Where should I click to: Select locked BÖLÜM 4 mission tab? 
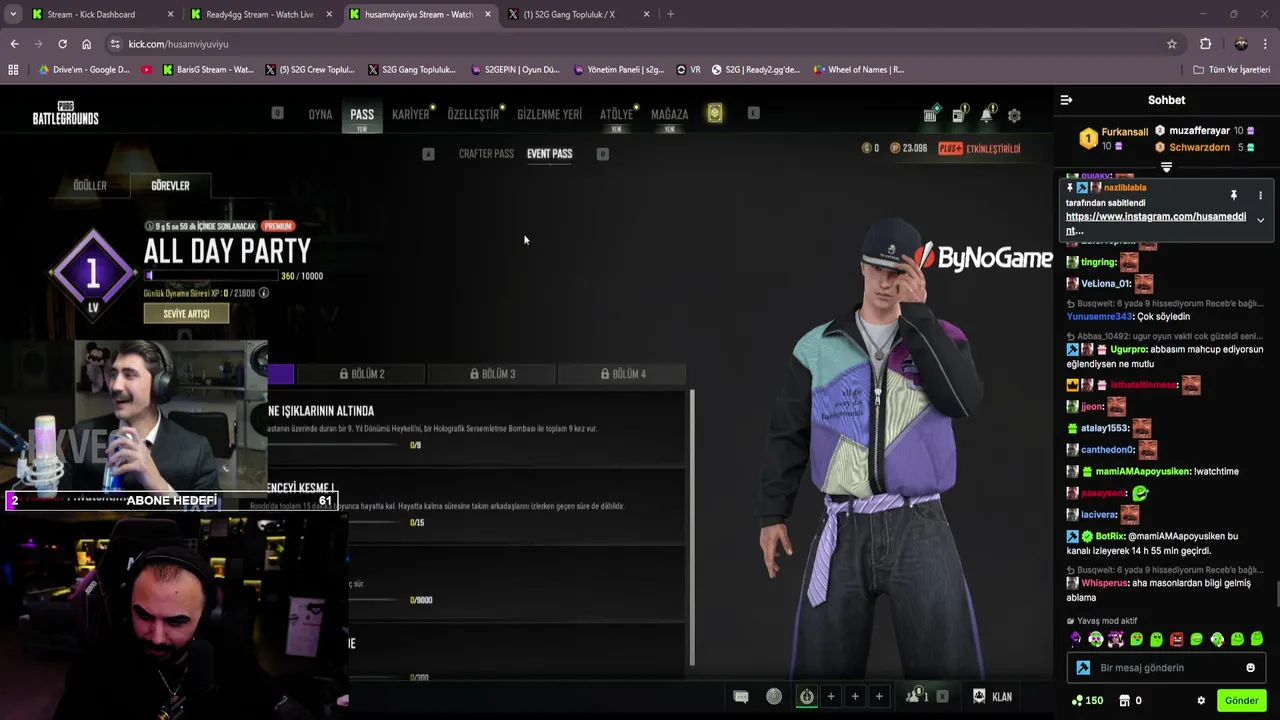click(x=622, y=374)
